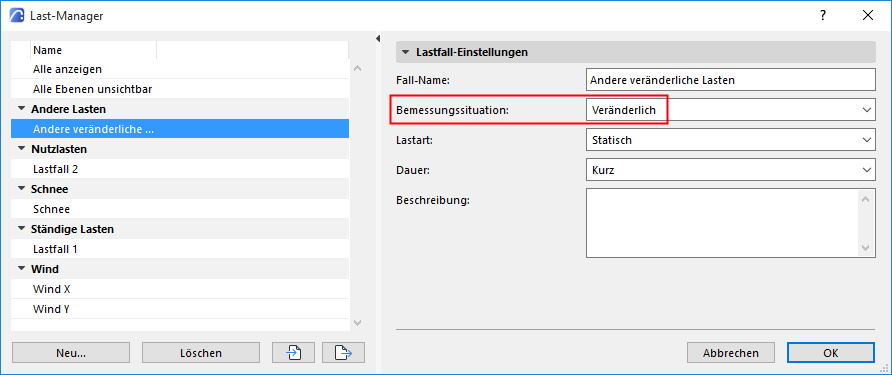Close the Last-Manager dialog
Image resolution: width=892 pixels, height=375 pixels.
pos(868,16)
